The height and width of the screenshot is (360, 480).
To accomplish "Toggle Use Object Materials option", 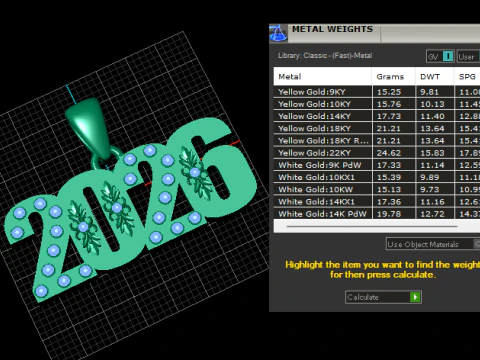I will point(433,244).
